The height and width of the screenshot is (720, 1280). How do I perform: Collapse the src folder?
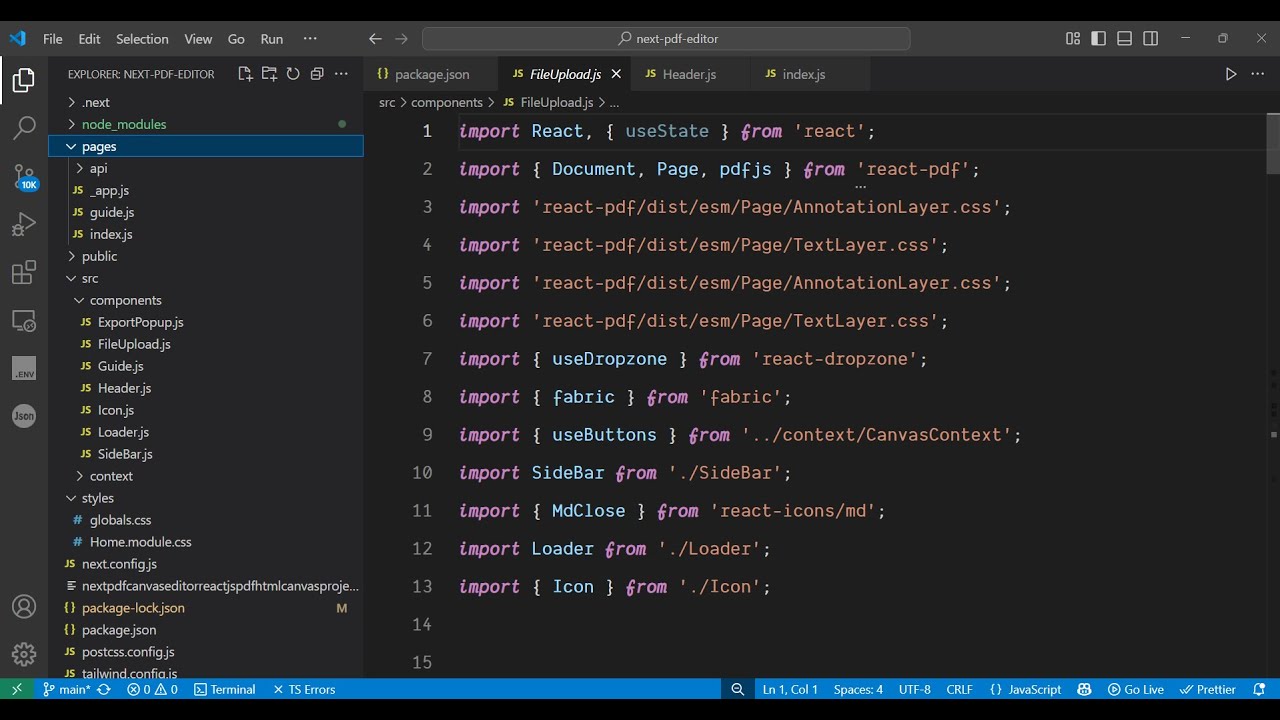206,278
